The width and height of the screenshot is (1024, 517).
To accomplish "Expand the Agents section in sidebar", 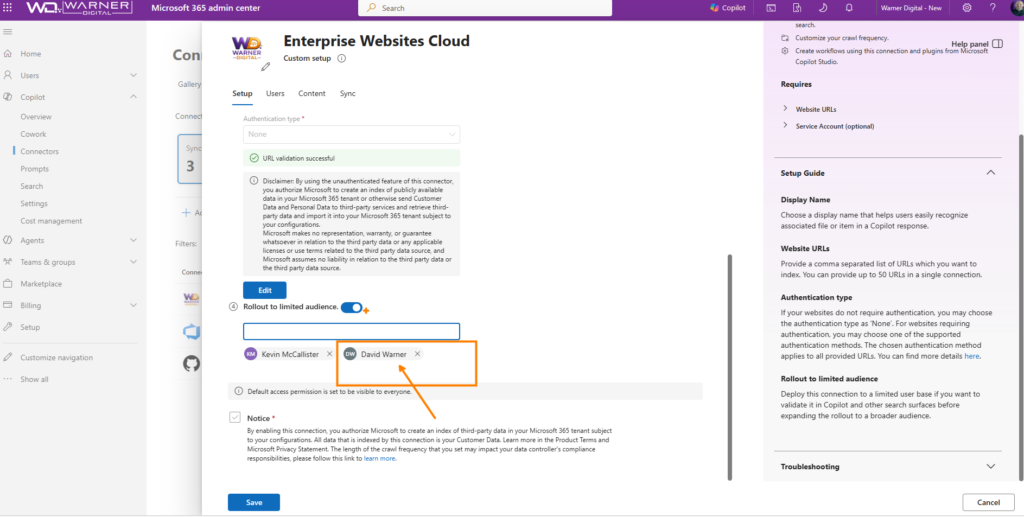I will point(133,240).
